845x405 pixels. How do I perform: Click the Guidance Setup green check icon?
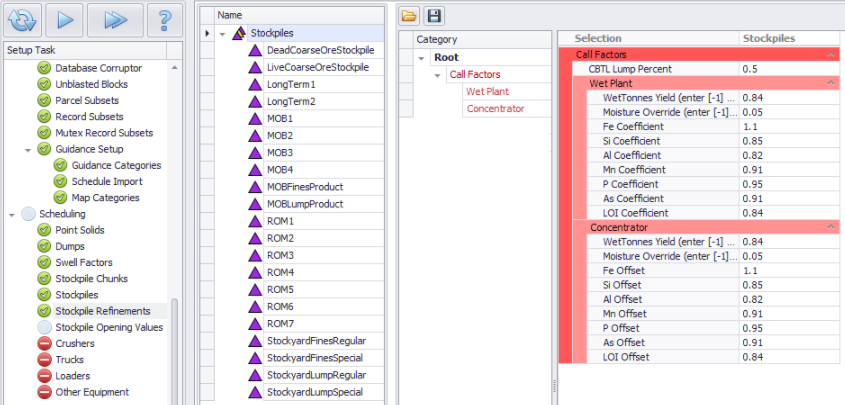(44, 149)
